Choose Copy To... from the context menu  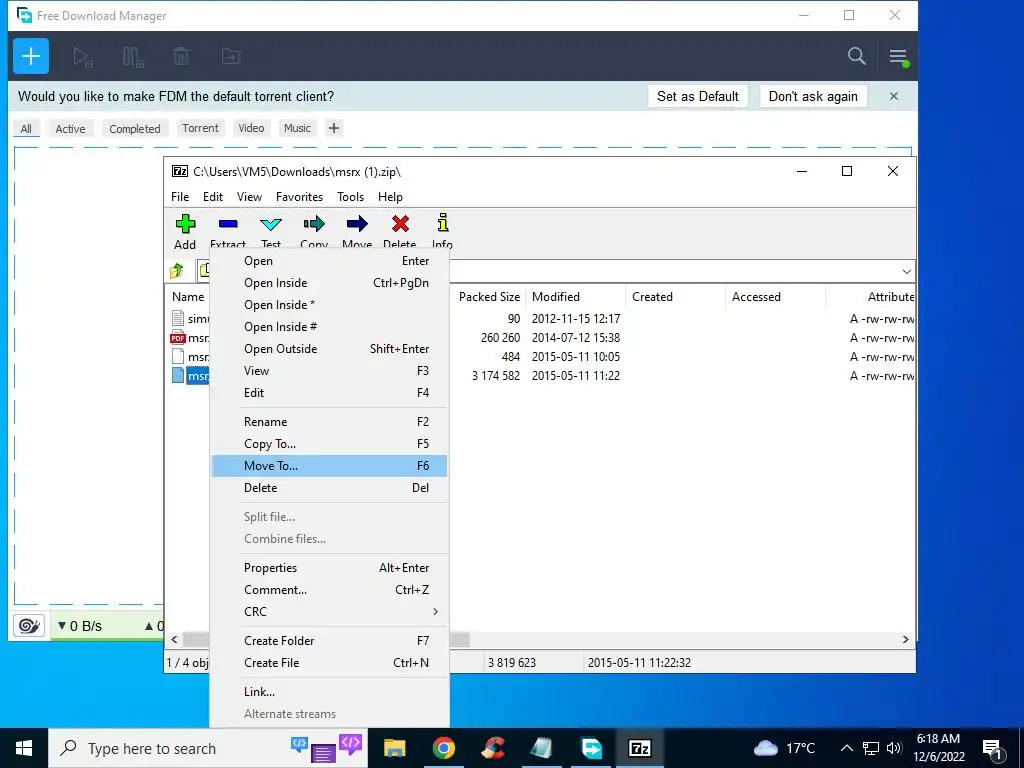pos(329,444)
